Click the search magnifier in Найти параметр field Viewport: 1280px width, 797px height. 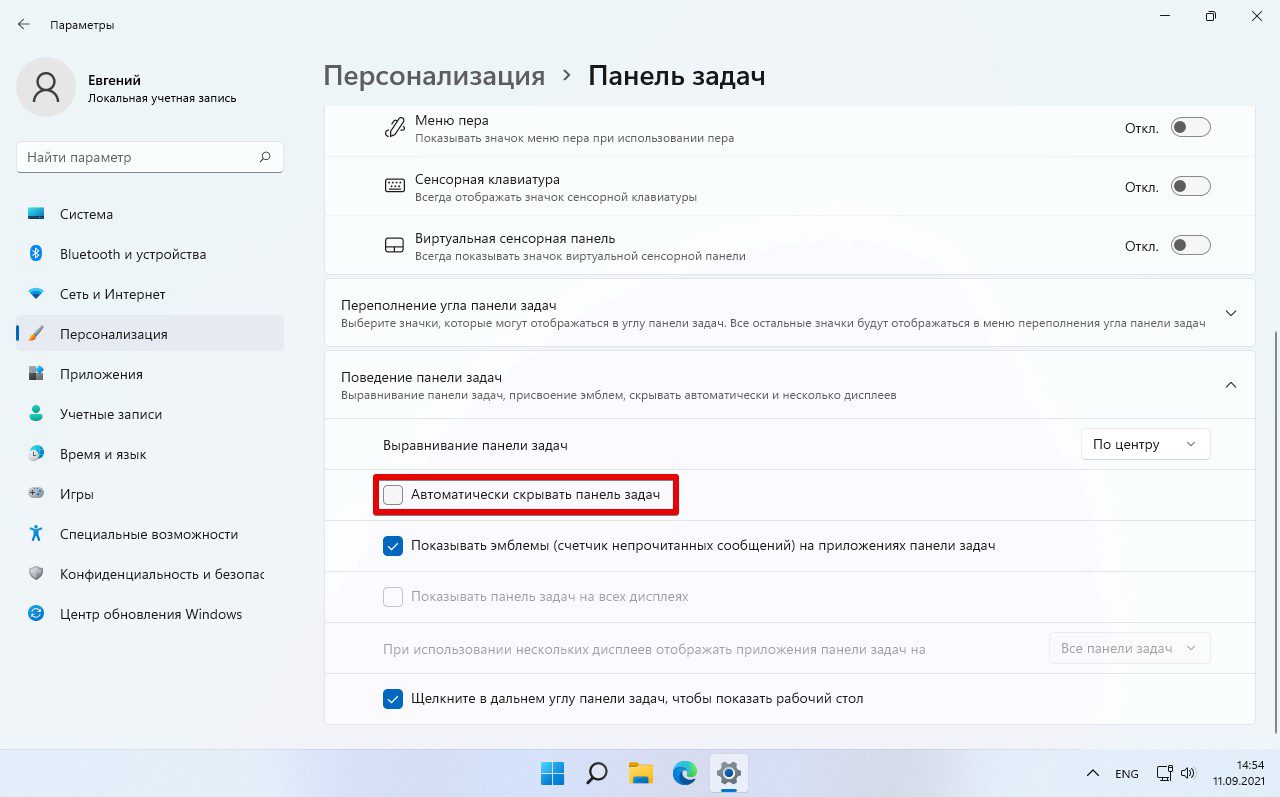tap(265, 157)
